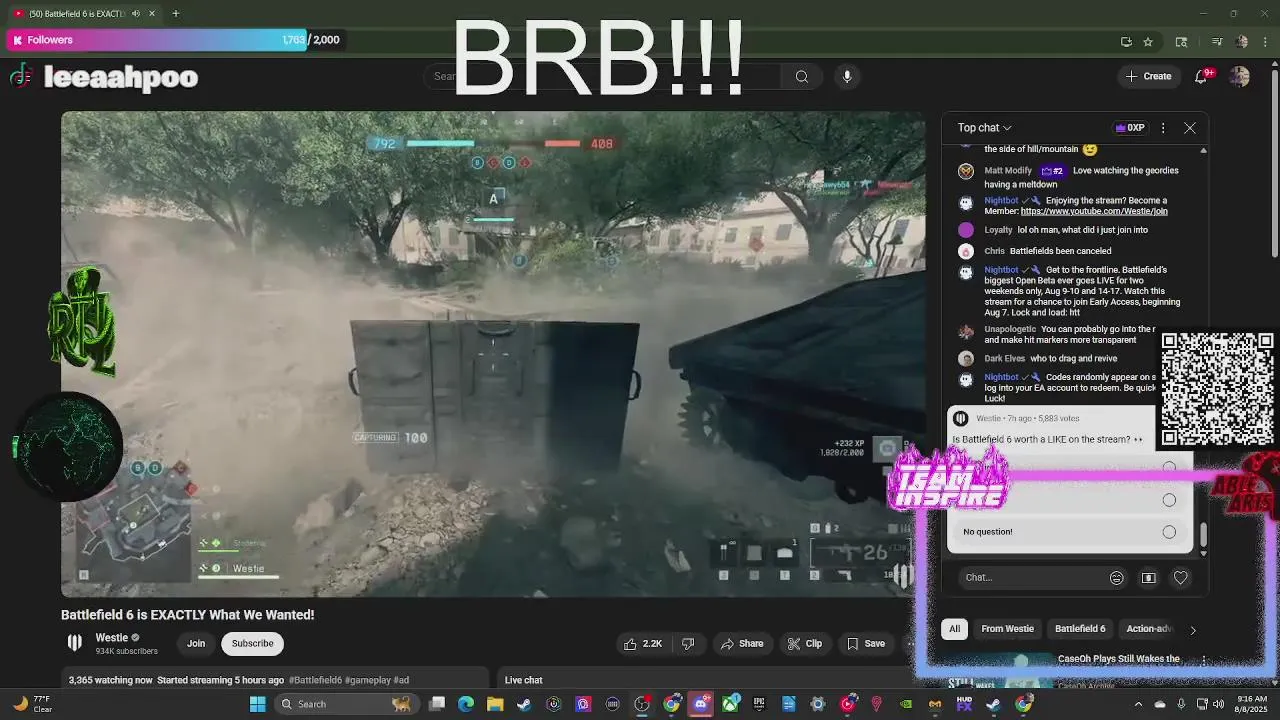Show hidden system tray icons

click(1138, 704)
